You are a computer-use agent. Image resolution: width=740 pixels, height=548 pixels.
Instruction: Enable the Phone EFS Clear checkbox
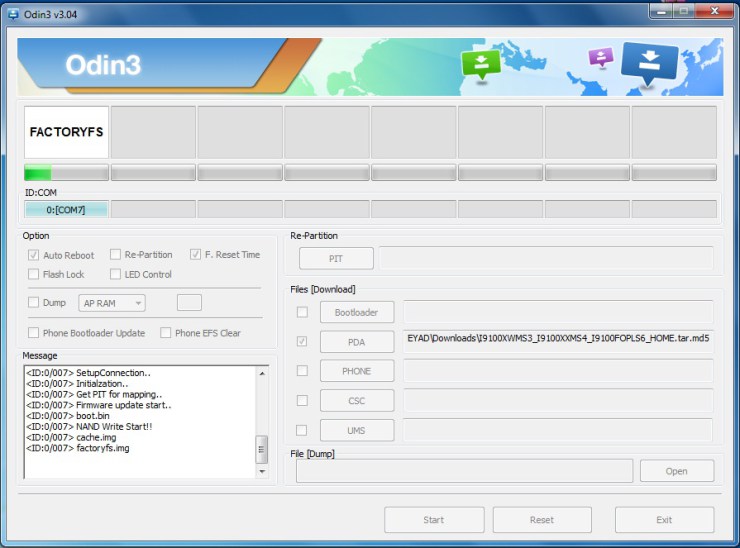click(x=165, y=333)
